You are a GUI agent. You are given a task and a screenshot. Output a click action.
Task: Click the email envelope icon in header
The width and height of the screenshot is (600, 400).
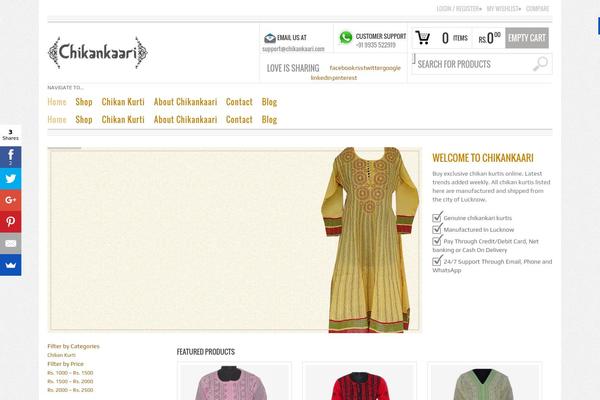point(270,38)
